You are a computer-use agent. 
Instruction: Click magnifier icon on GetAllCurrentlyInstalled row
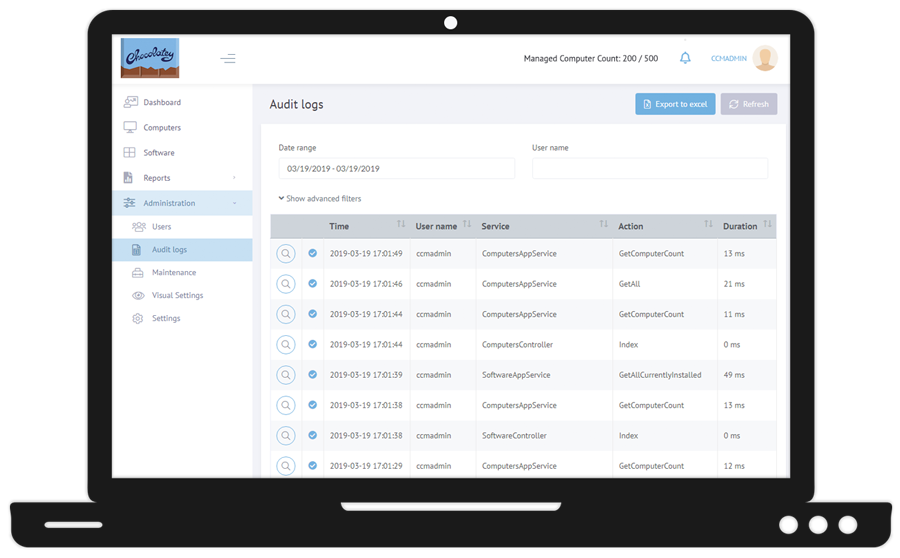[286, 375]
